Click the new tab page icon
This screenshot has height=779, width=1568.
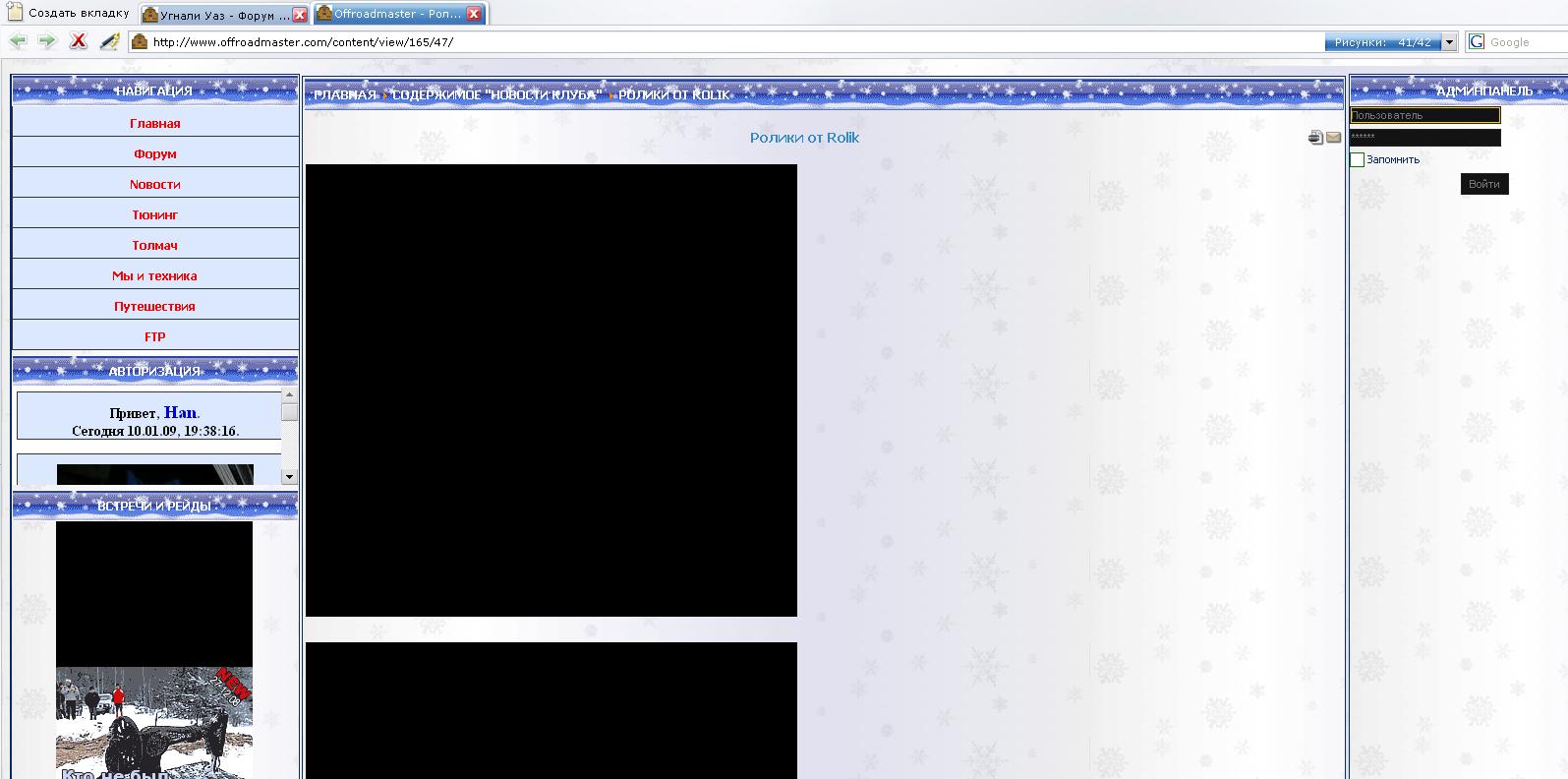tap(16, 13)
